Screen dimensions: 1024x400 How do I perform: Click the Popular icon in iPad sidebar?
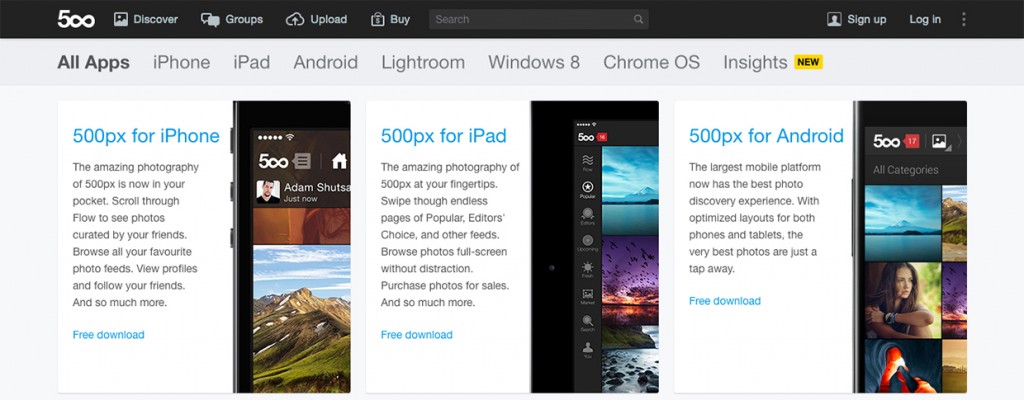click(x=588, y=189)
